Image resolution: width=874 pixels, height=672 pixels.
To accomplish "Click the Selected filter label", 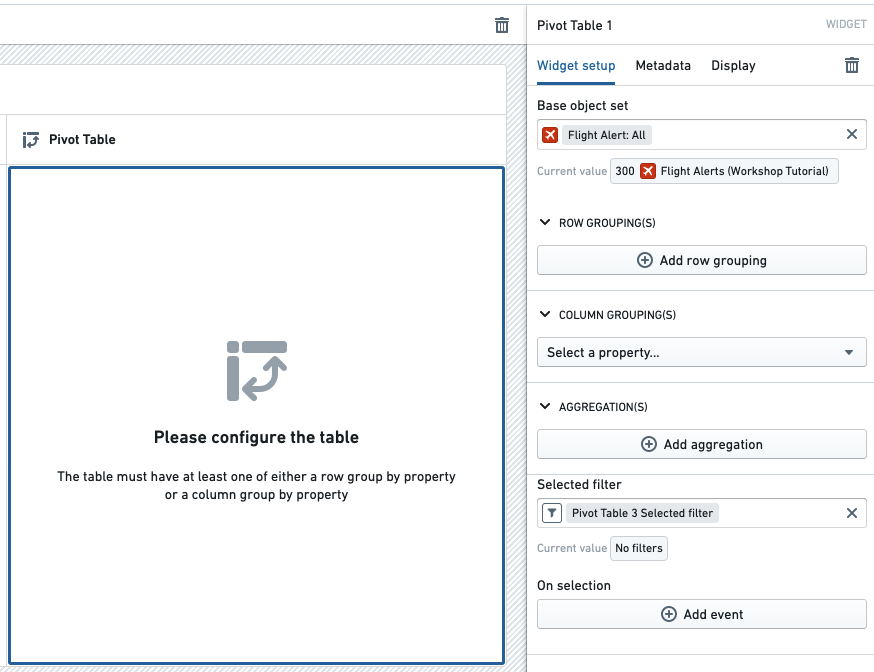I will (579, 485).
